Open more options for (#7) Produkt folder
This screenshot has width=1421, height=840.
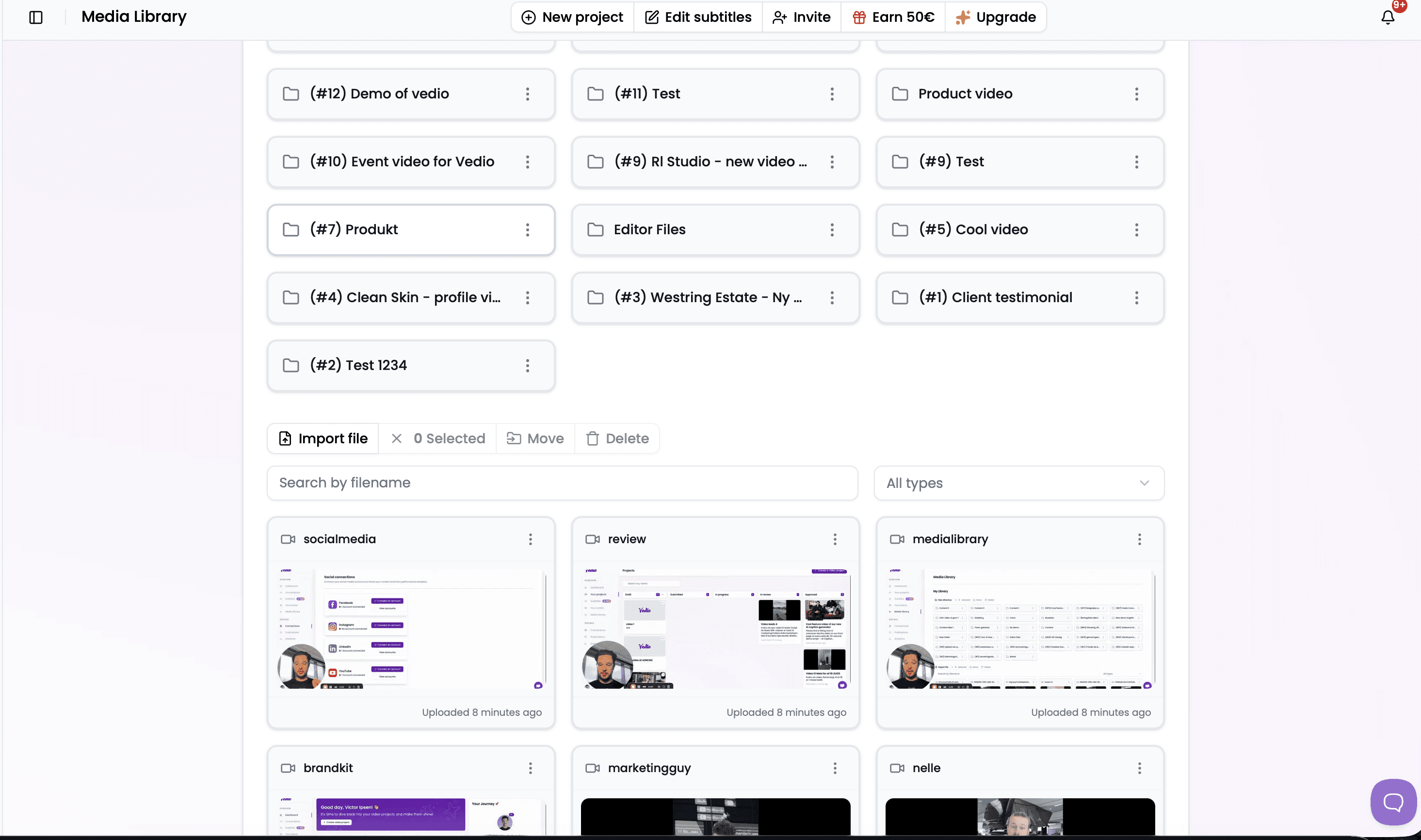tap(528, 229)
